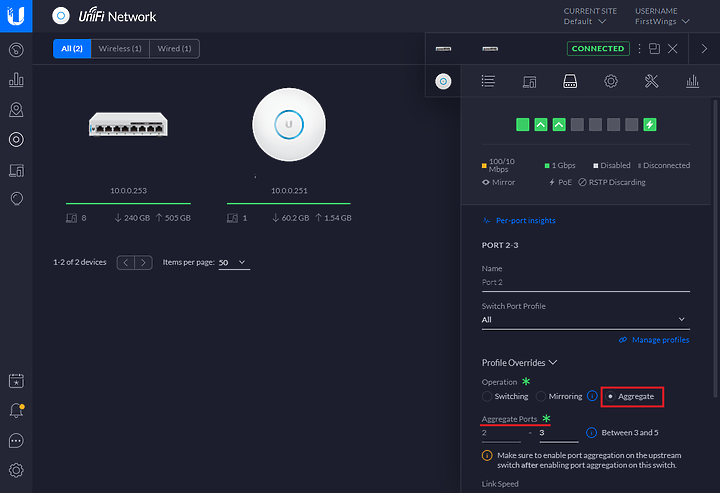Screen dimensions: 720x493
Task: Show the All (2) devices tab
Action: click(x=72, y=49)
